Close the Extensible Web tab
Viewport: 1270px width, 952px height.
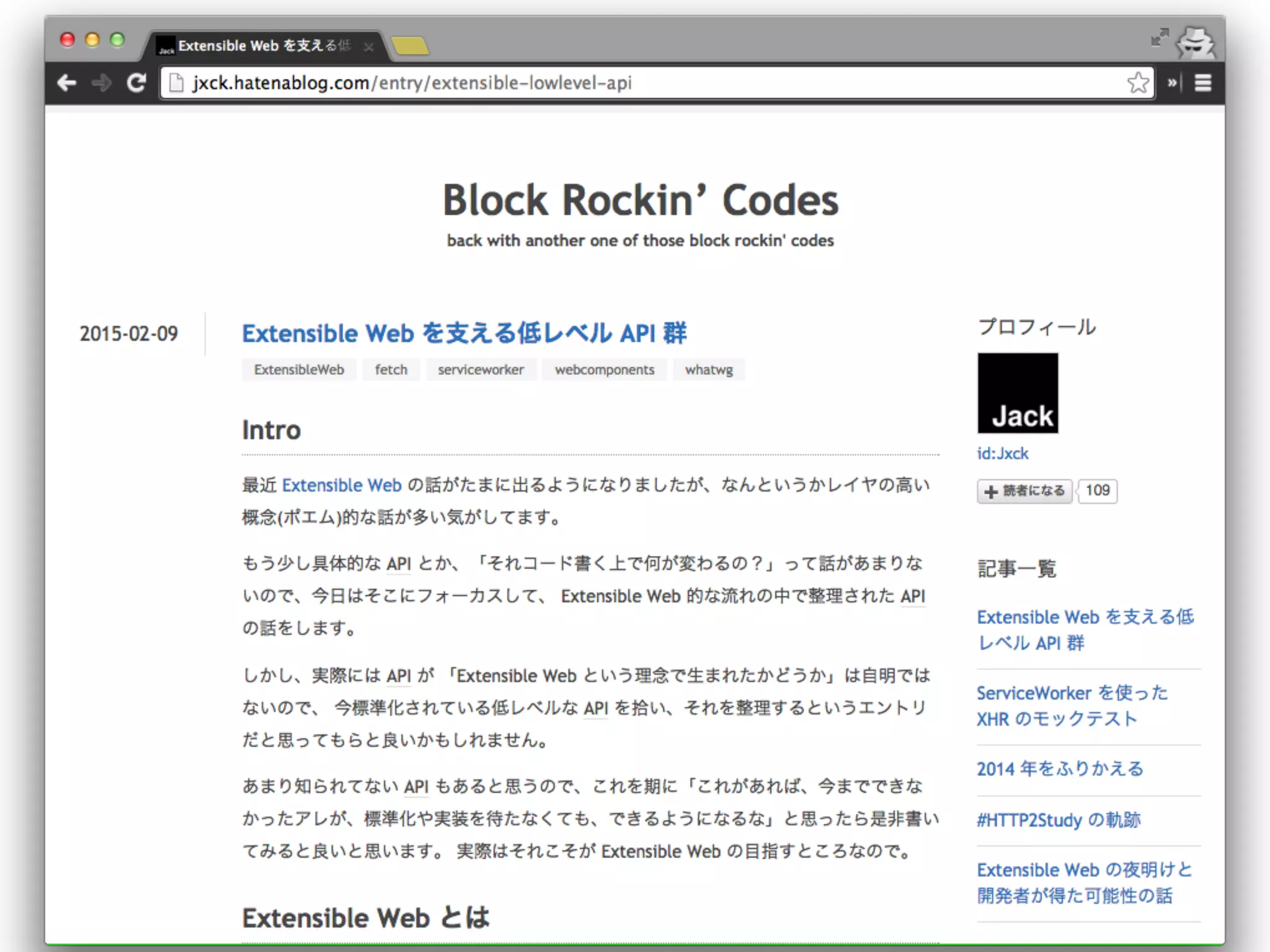click(369, 46)
